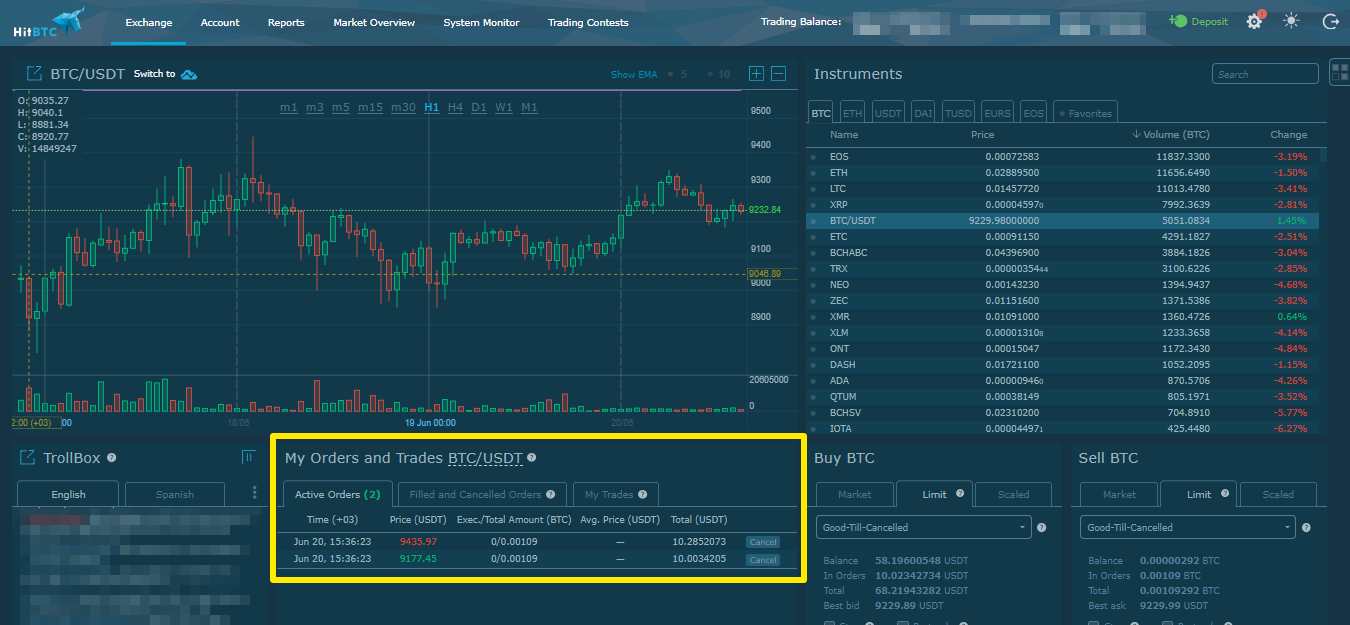
Task: Toggle Show EMA on the chart
Action: (x=636, y=74)
